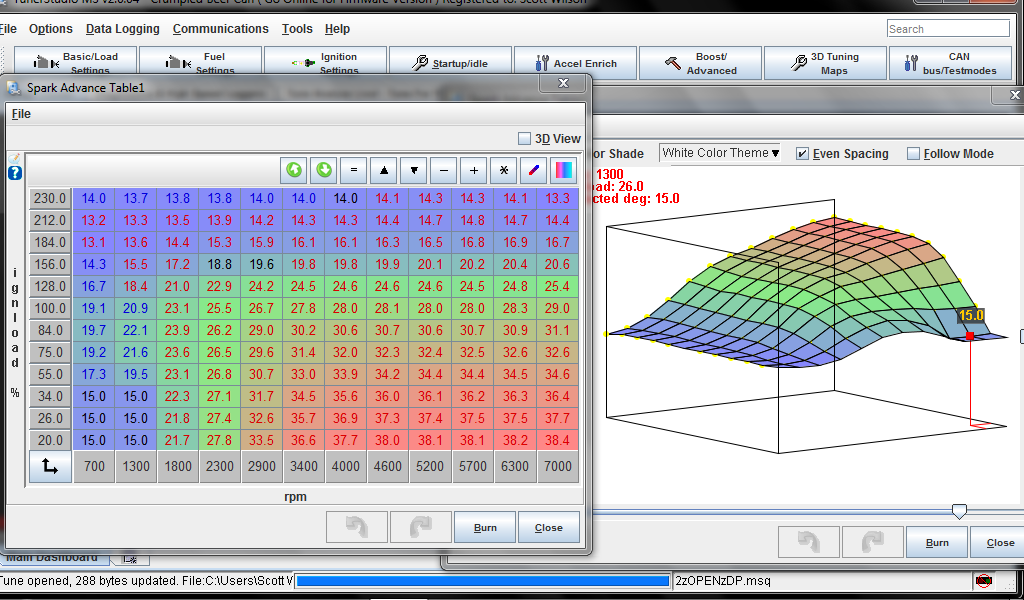1024x600 pixels.
Task: Open the Spark Advance Table File menu
Action: point(21,114)
